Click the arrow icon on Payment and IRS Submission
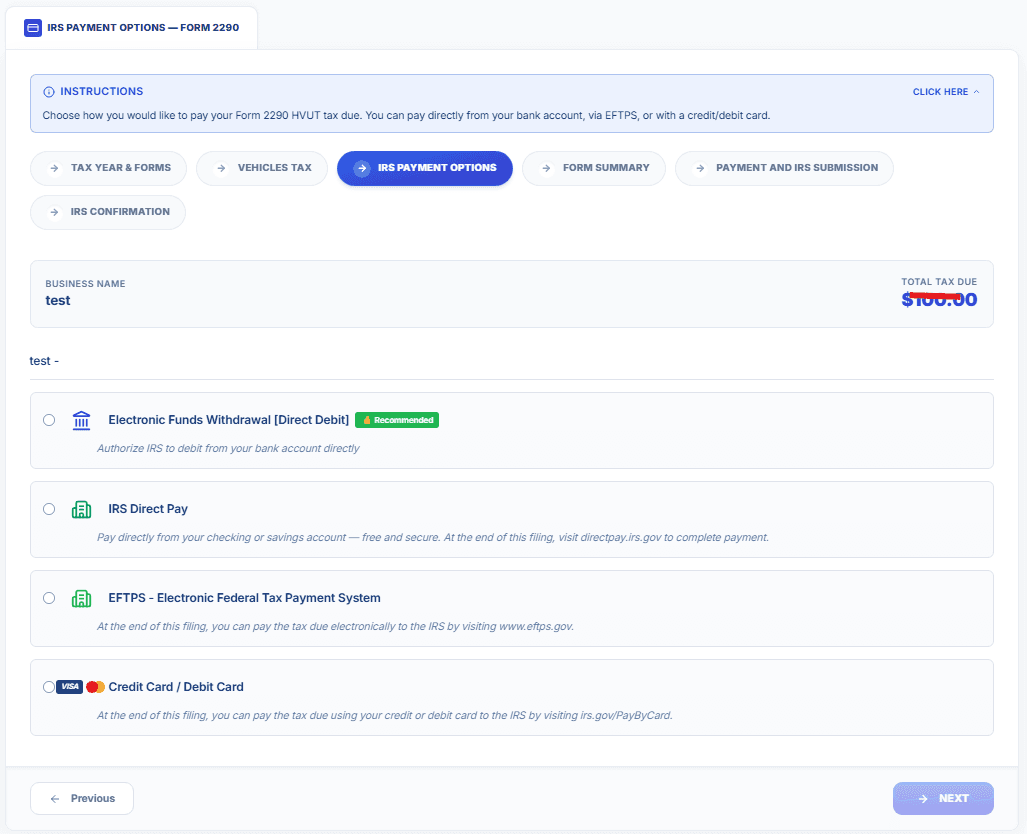The height and width of the screenshot is (834, 1027). click(x=700, y=168)
